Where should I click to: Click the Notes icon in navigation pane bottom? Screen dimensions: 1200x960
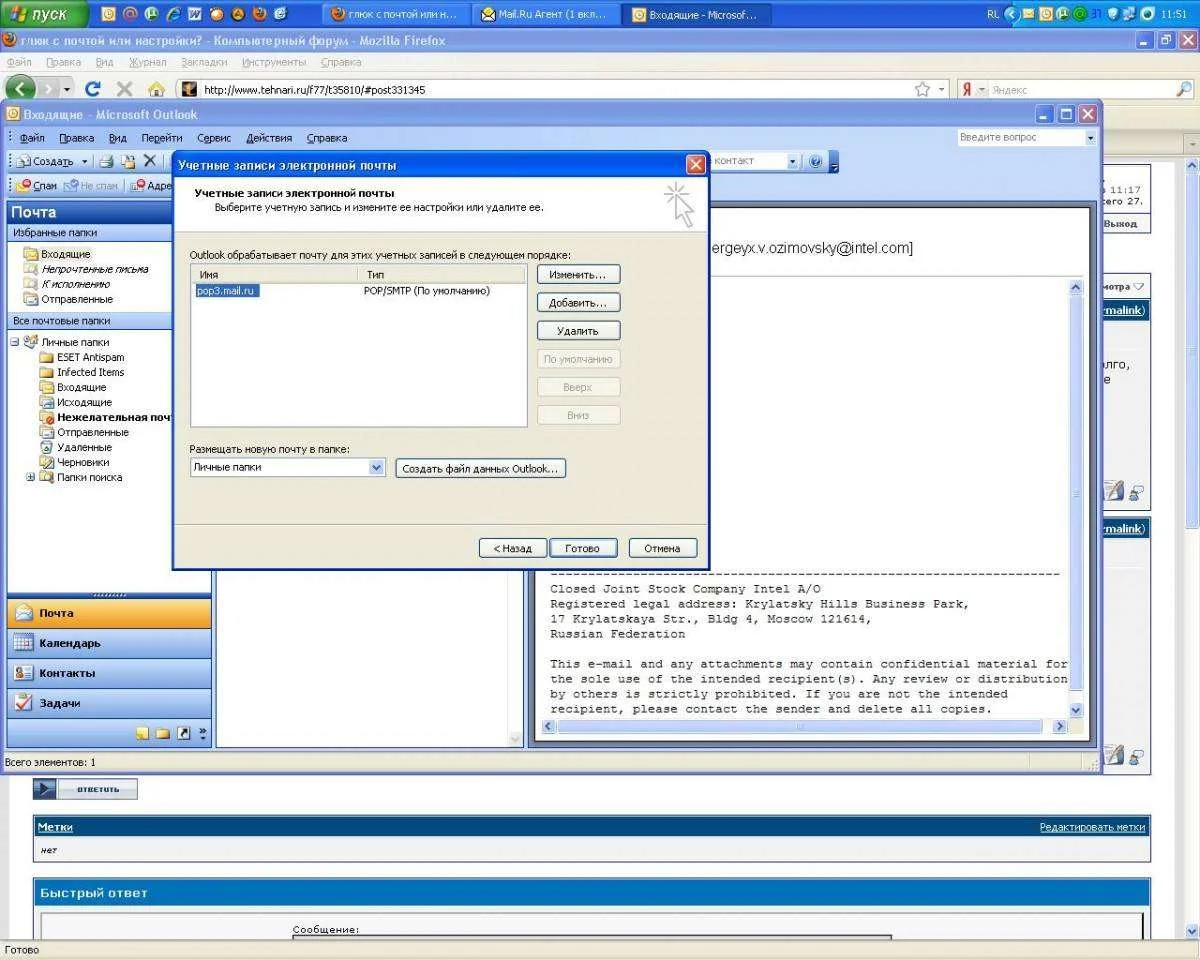tap(142, 733)
